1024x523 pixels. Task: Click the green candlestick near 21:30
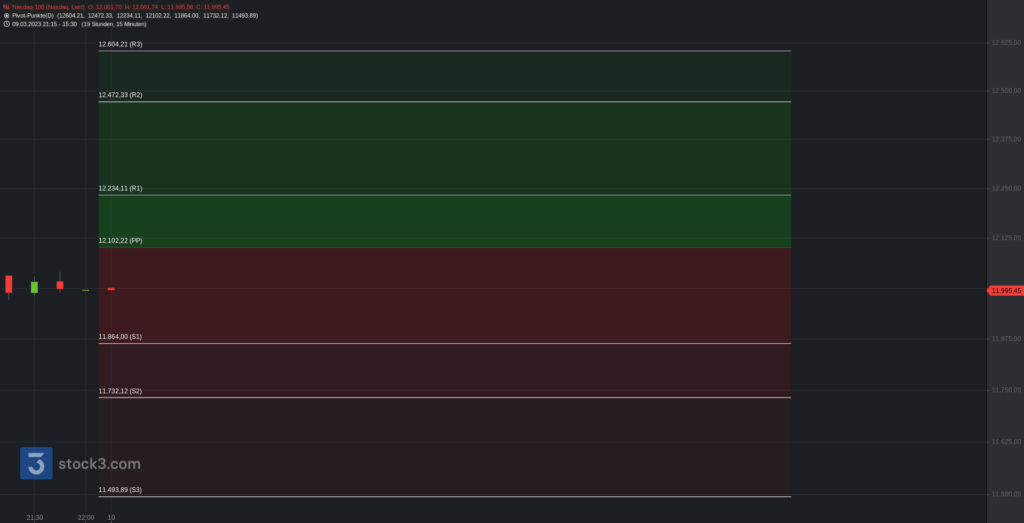[34, 287]
